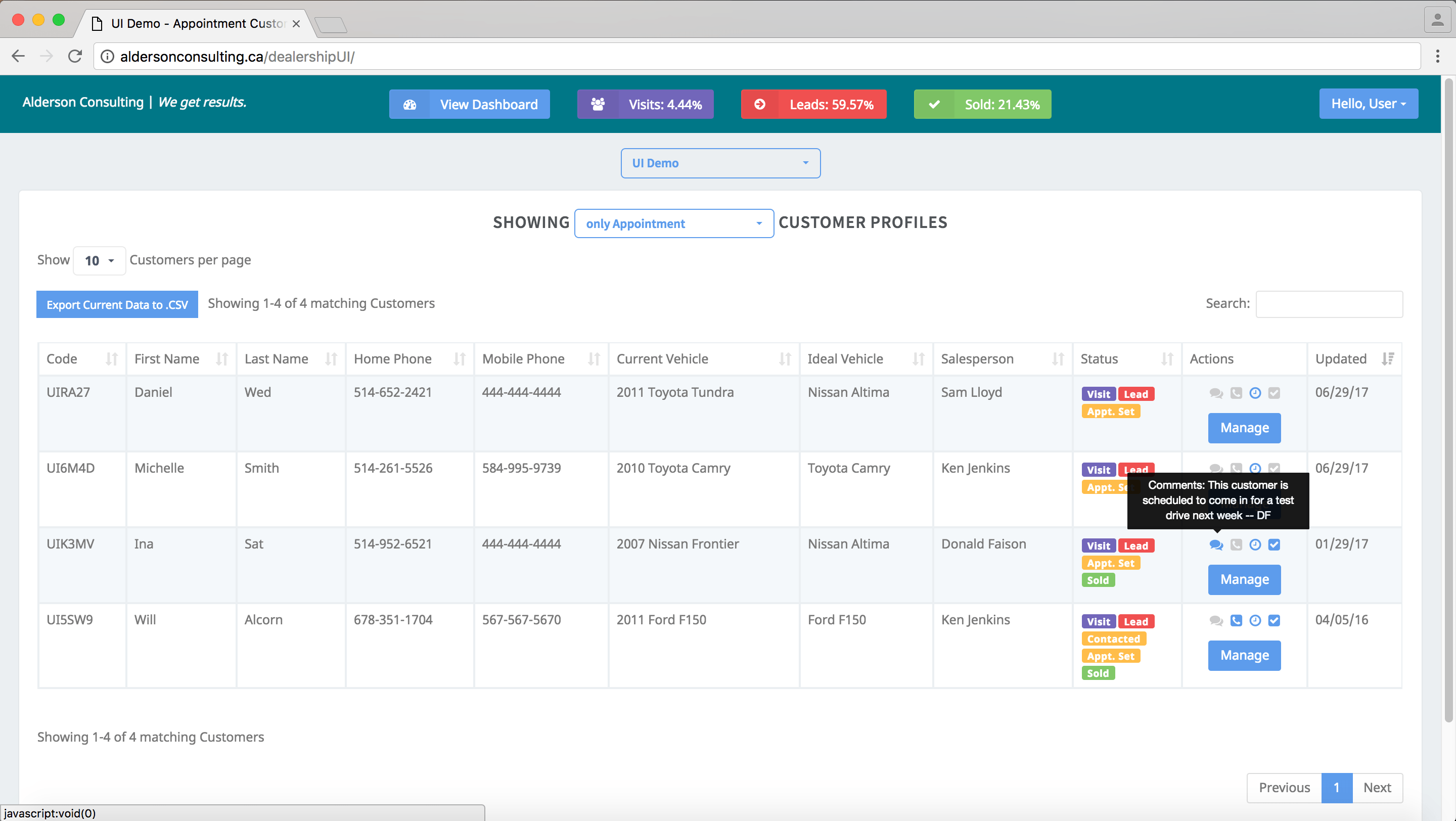Click the clock icon in Ina Sat's row

pyautogui.click(x=1255, y=544)
